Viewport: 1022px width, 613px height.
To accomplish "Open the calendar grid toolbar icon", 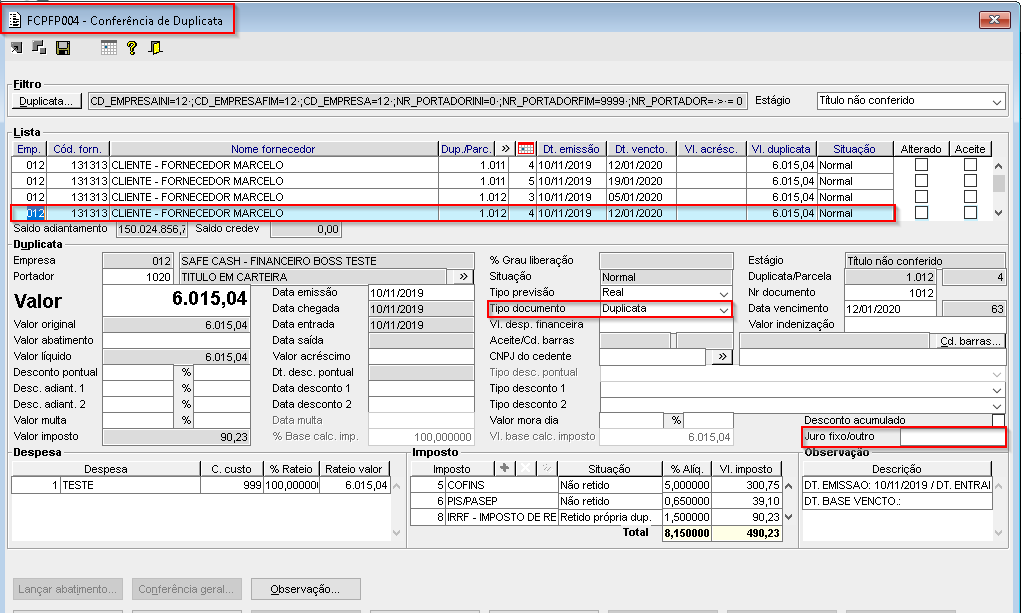I will [109, 48].
